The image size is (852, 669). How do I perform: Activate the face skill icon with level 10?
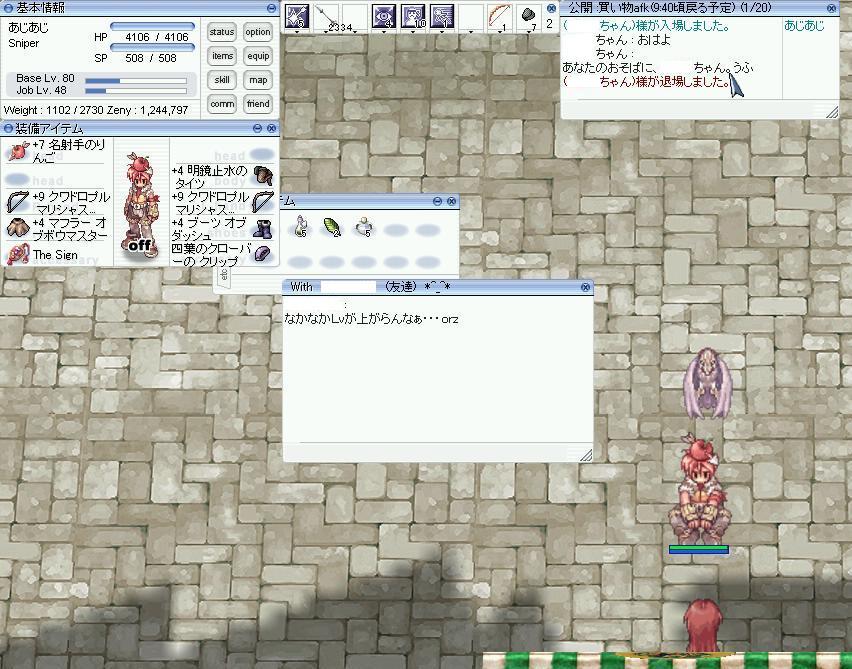click(x=413, y=16)
